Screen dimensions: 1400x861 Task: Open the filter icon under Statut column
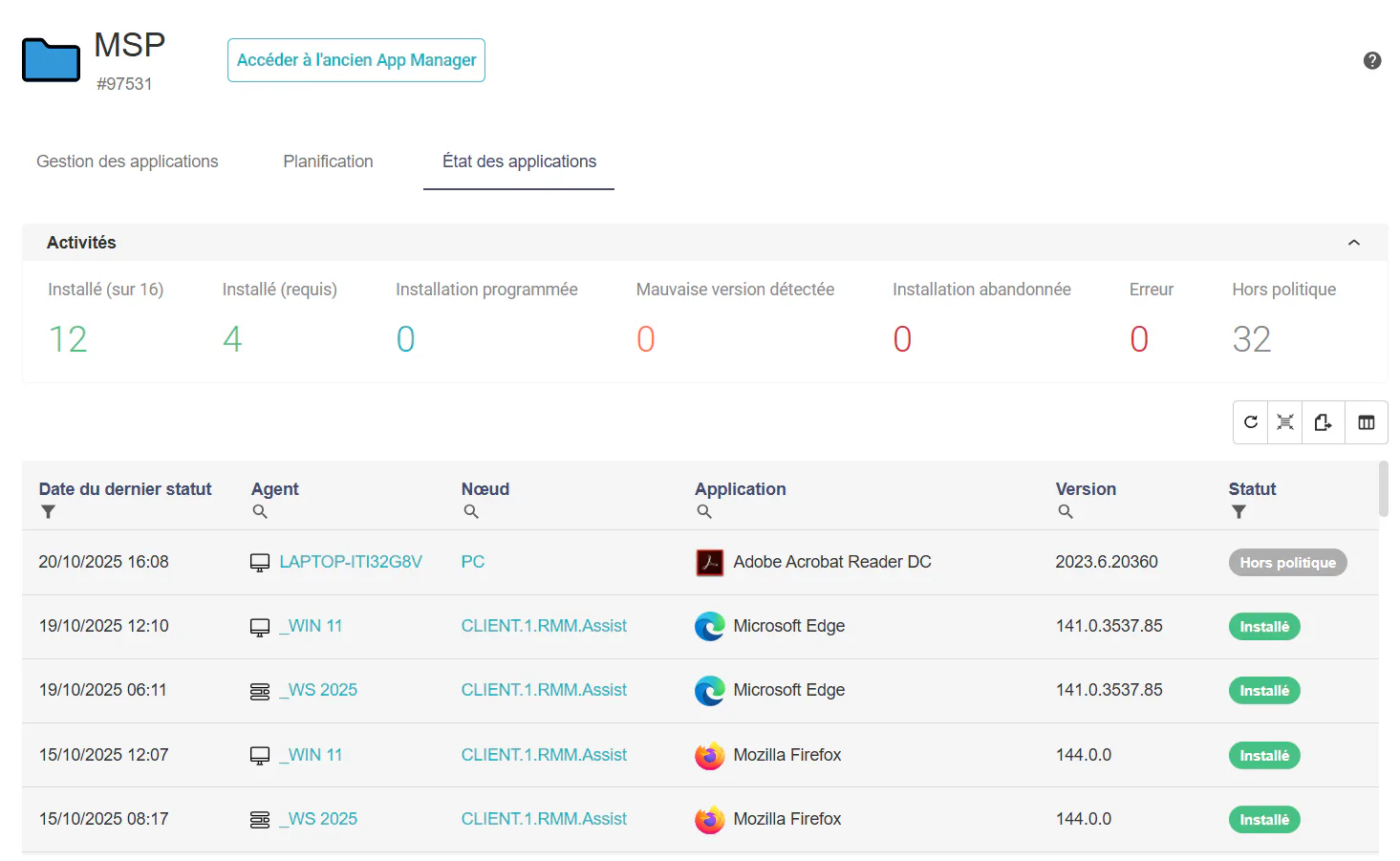coord(1238,512)
